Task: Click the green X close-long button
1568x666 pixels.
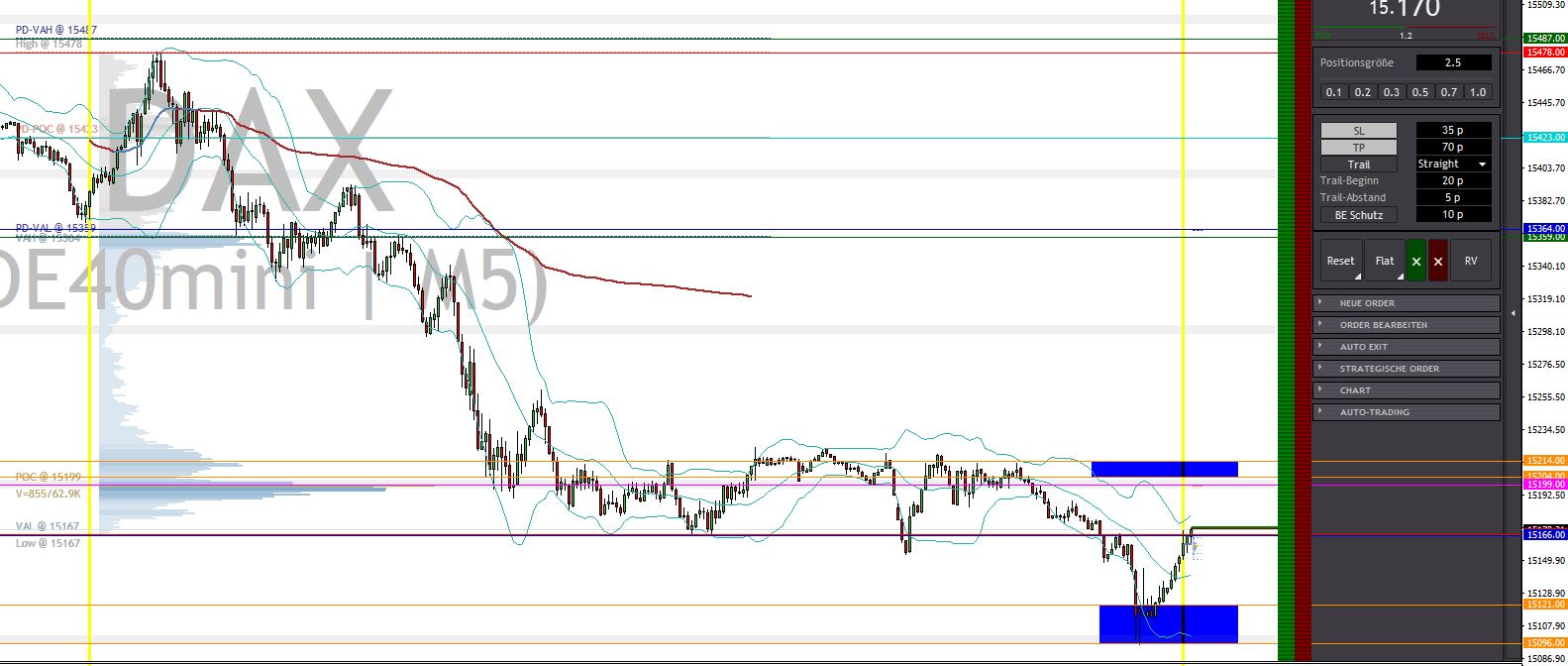Action: [1416, 261]
